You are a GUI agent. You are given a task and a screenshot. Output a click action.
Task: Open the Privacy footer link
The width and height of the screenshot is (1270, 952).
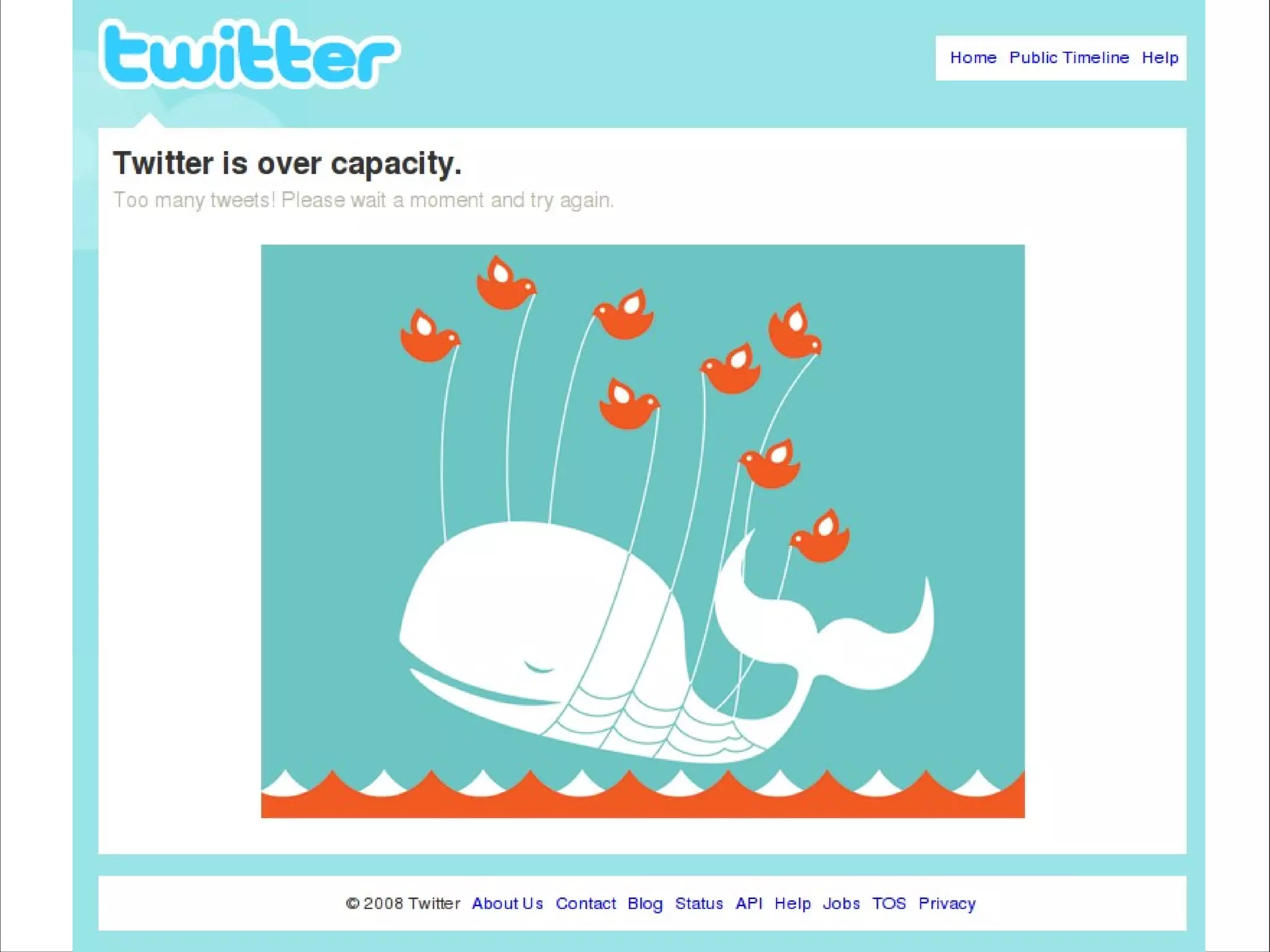pyautogui.click(x=947, y=904)
